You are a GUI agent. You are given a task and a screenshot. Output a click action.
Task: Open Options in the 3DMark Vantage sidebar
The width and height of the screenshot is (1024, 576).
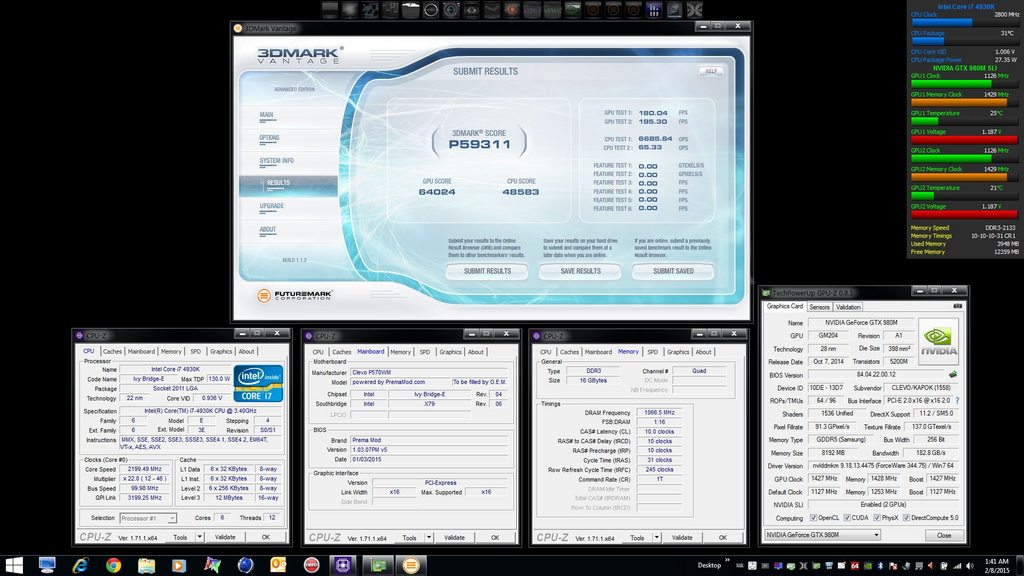[x=269, y=138]
